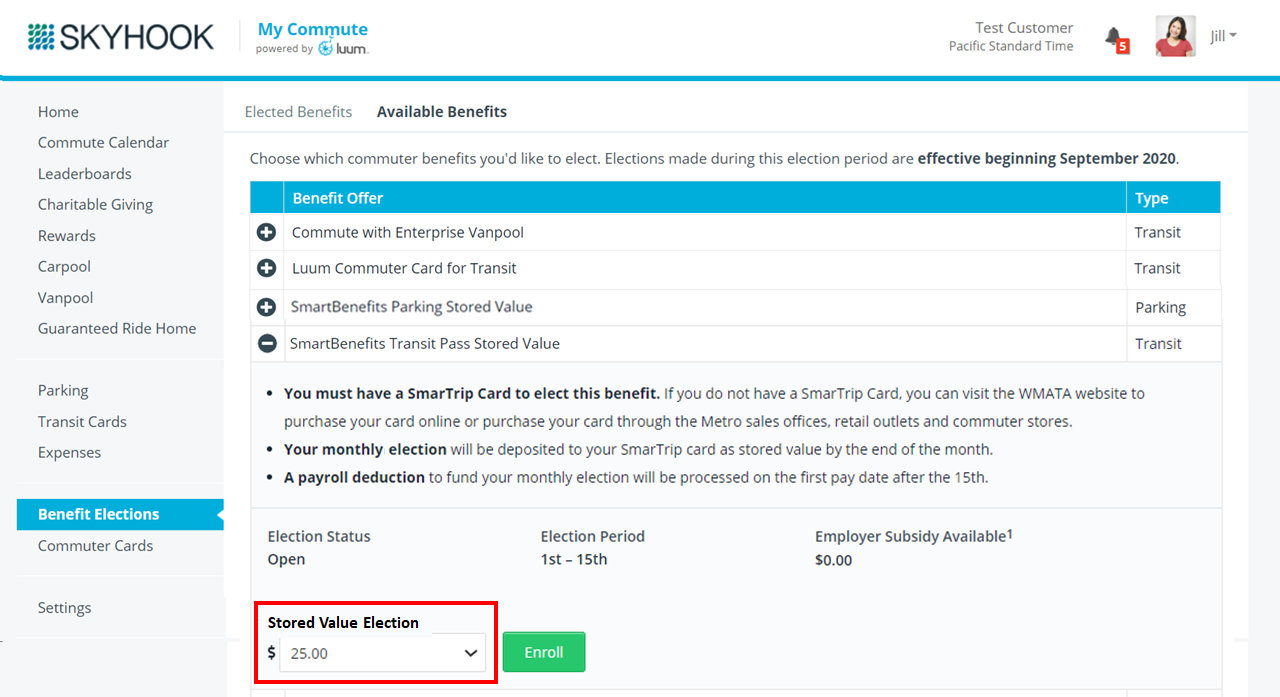Image resolution: width=1280 pixels, height=697 pixels.
Task: Expand Commute with Enterprise Vanpool row
Action: tap(267, 232)
